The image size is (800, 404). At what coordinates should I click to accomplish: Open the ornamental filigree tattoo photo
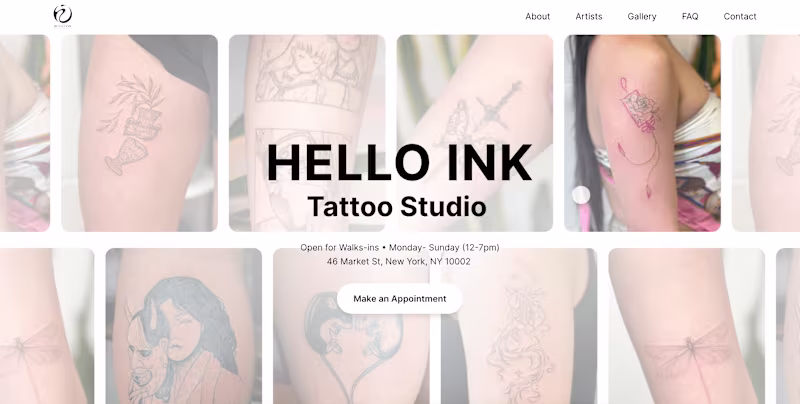[x=519, y=326]
